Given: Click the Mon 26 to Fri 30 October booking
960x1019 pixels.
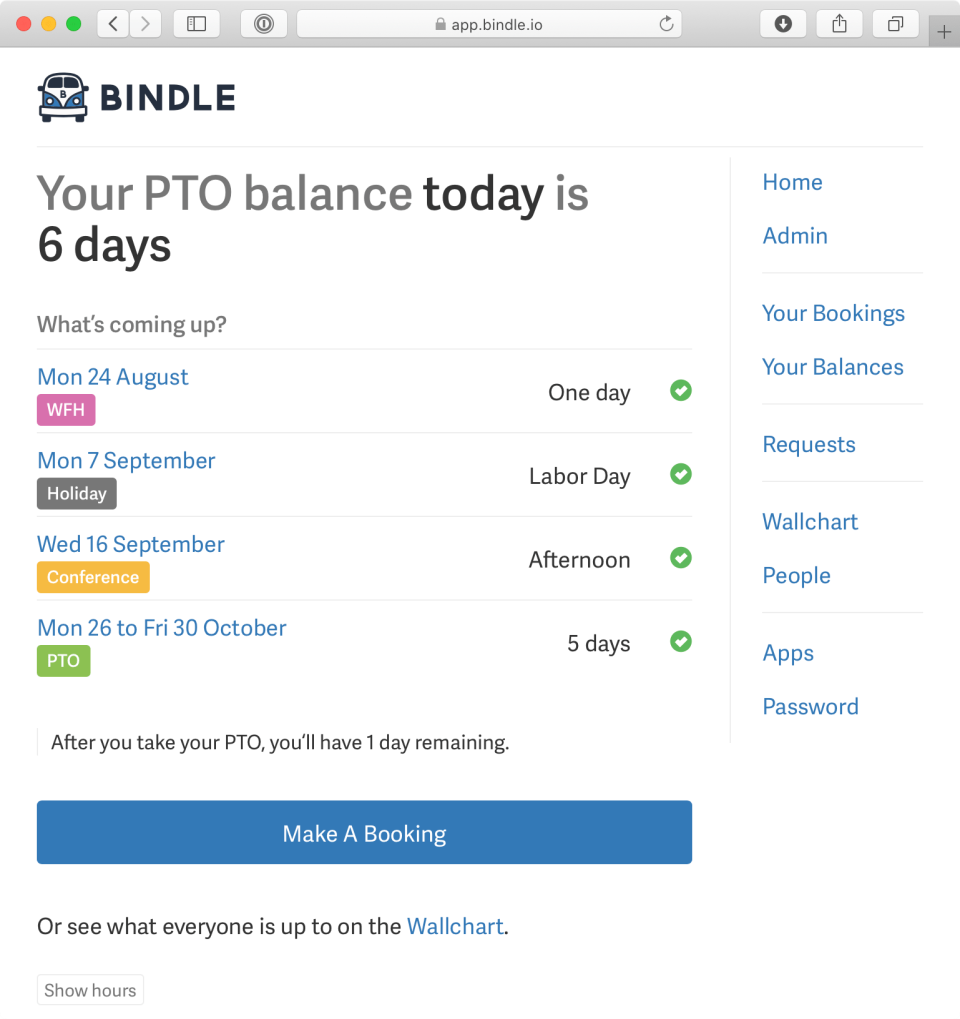Looking at the screenshot, I should click(161, 628).
